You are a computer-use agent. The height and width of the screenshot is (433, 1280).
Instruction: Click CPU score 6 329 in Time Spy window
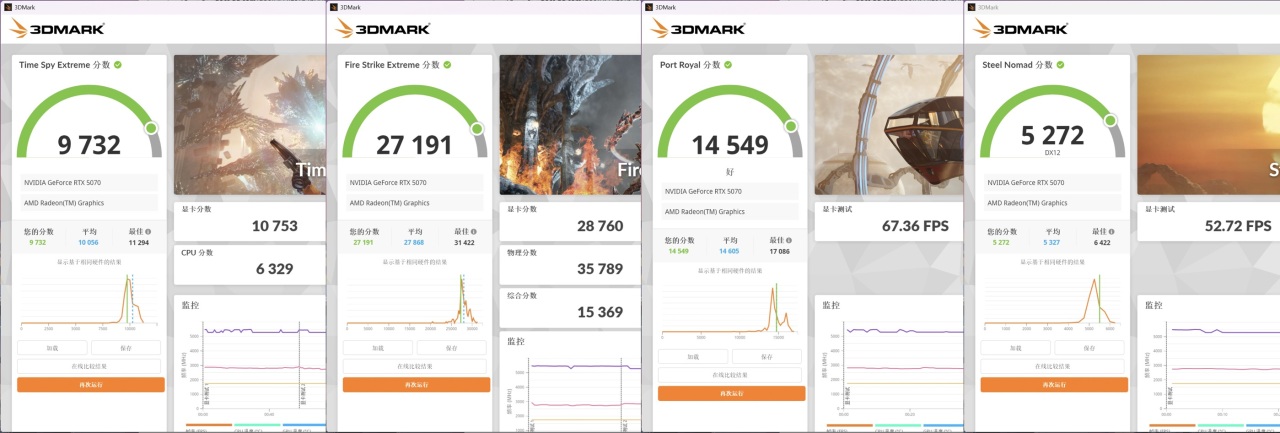pos(276,269)
